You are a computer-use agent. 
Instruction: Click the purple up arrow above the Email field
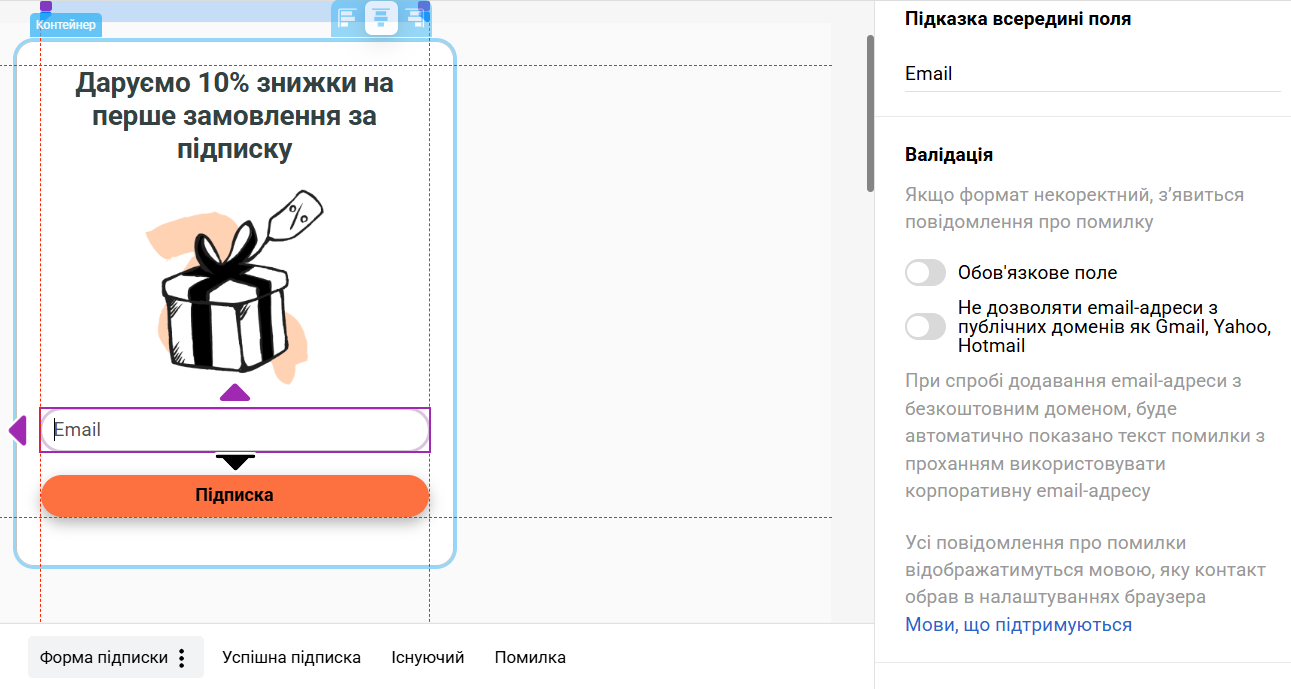tap(235, 393)
